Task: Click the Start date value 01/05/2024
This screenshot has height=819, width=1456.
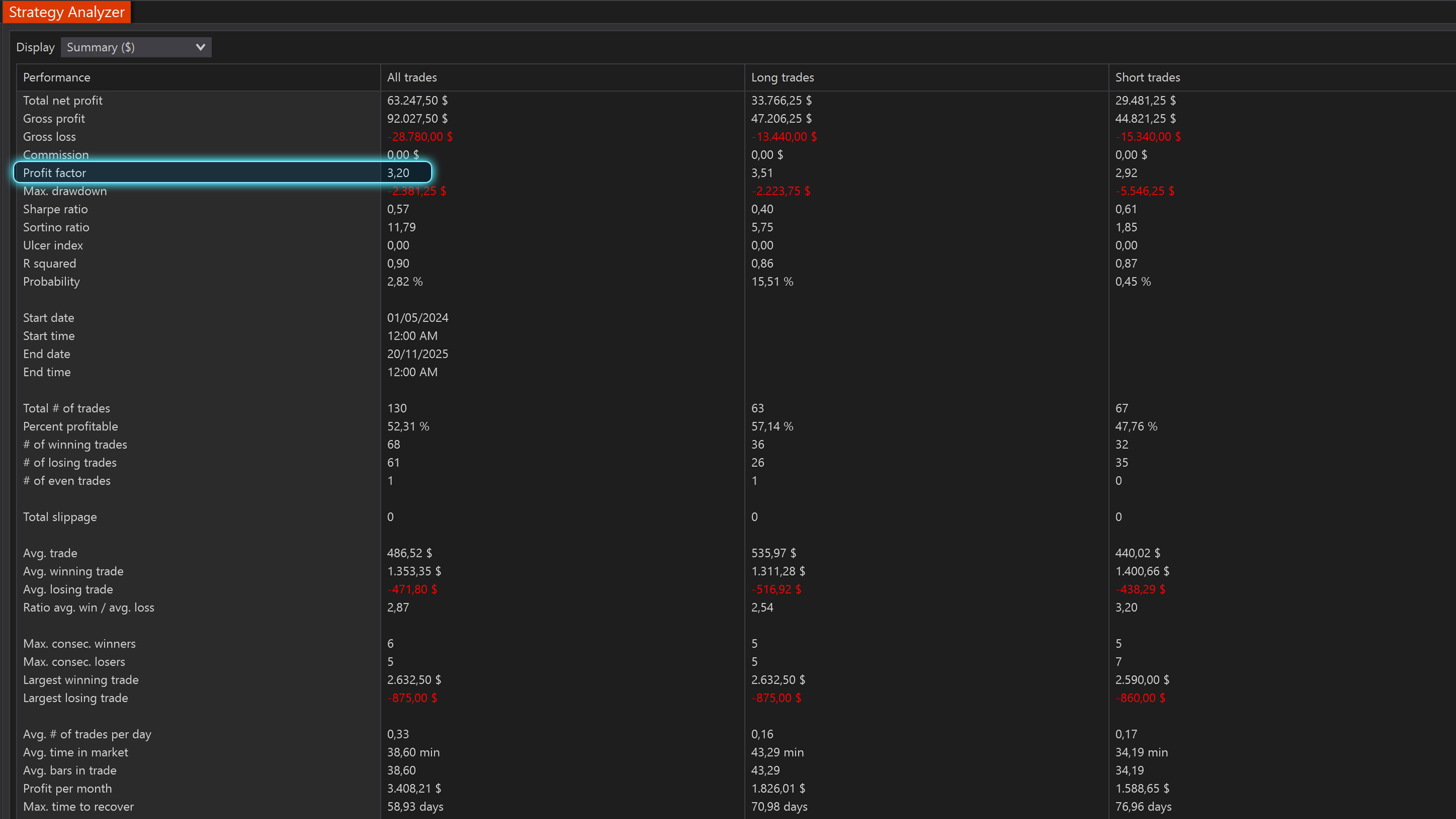Action: [417, 318]
